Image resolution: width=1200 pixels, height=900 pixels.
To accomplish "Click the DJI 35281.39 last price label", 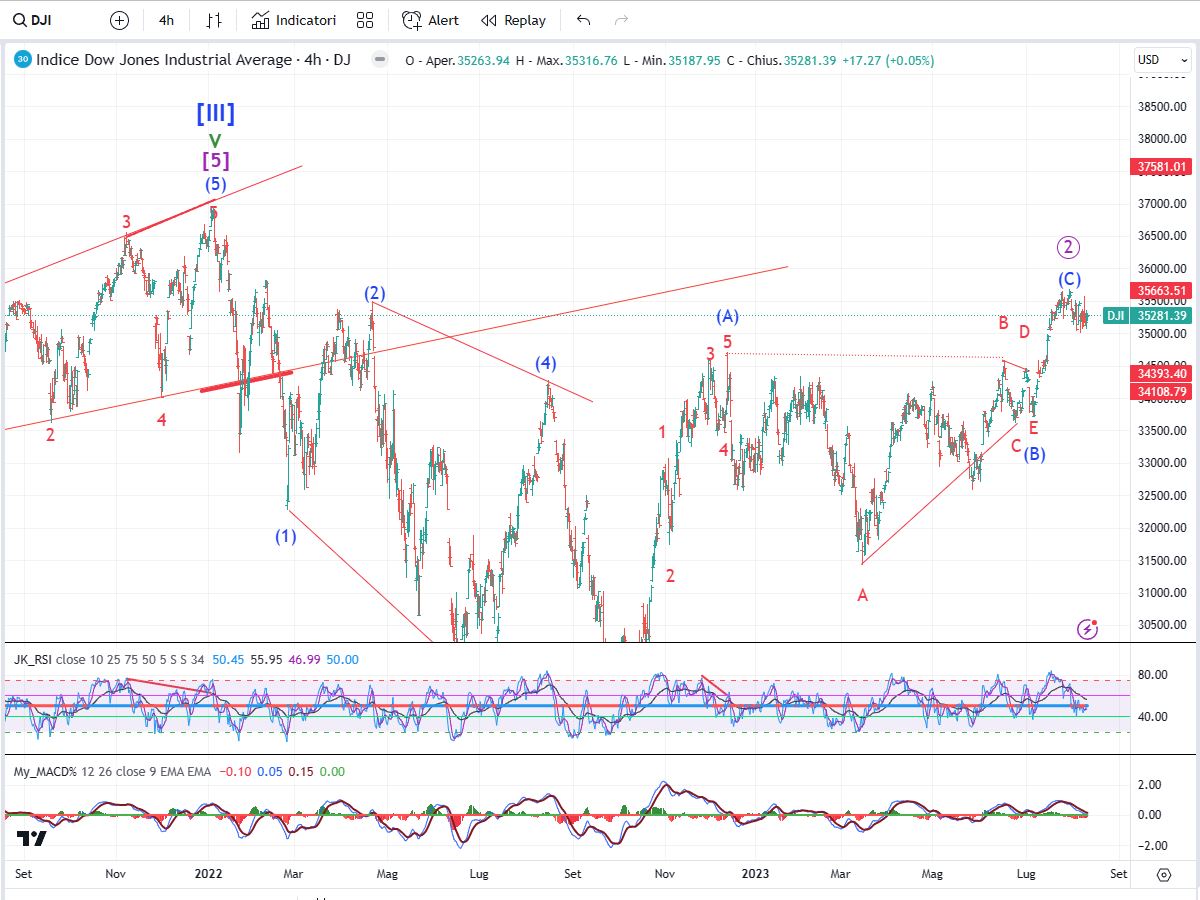I will 1147,316.
